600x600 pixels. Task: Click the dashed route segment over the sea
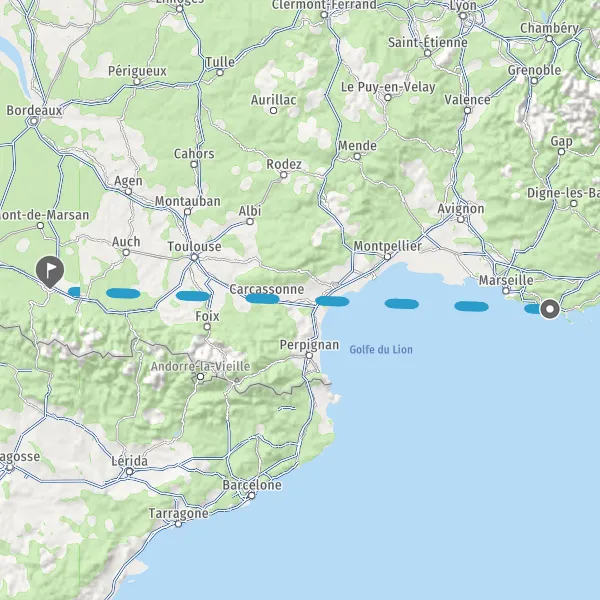pos(401,304)
